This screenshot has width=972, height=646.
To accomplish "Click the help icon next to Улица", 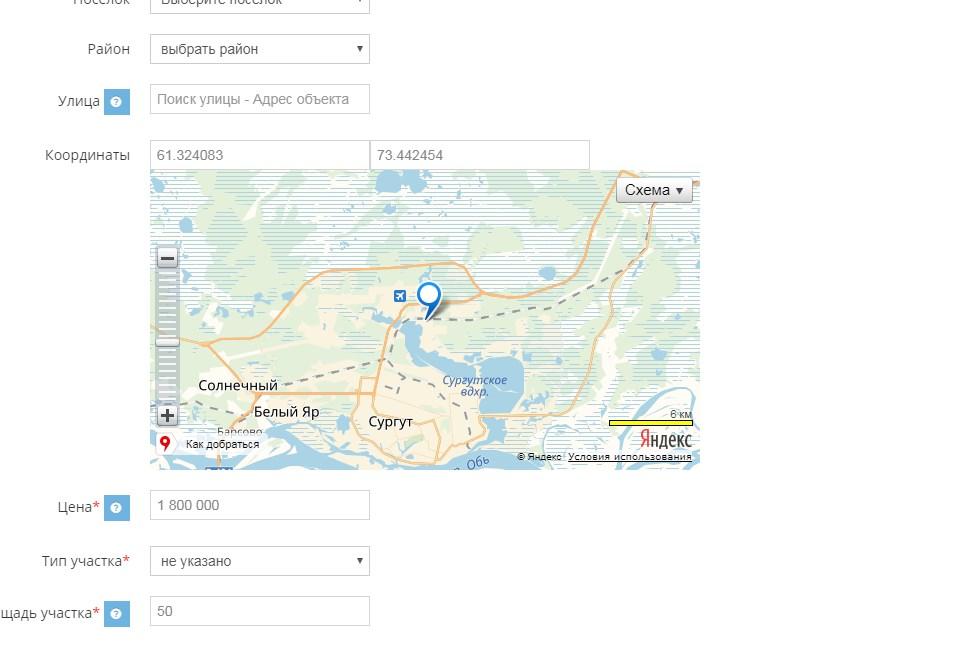I will 117,102.
